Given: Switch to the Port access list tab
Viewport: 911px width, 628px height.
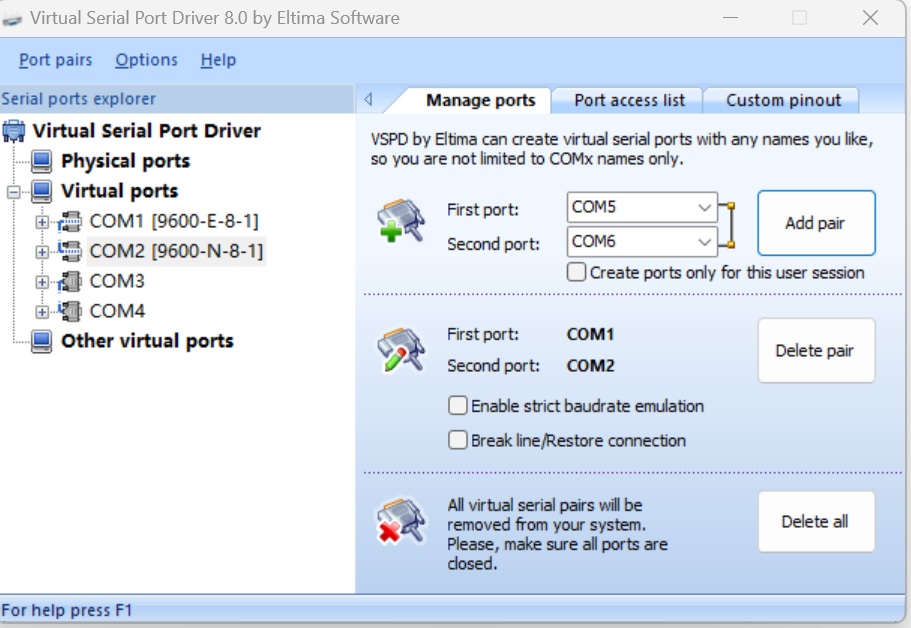Looking at the screenshot, I should 629,101.
